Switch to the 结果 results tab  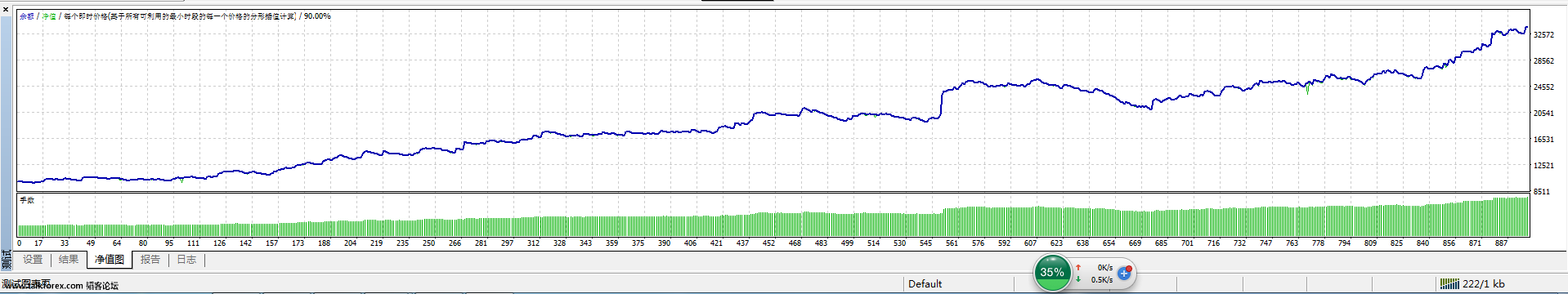[x=69, y=260]
